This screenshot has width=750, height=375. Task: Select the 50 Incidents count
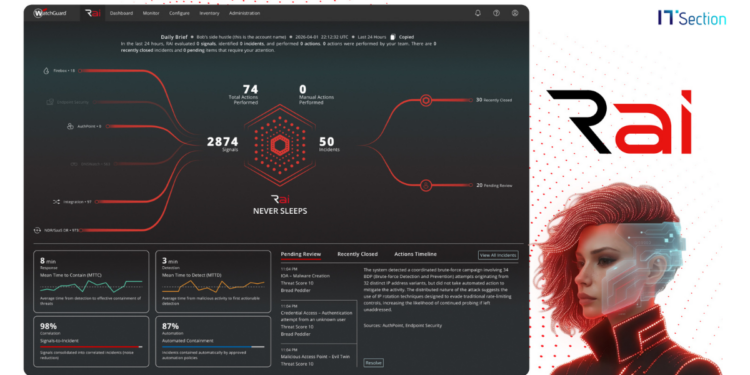click(327, 143)
